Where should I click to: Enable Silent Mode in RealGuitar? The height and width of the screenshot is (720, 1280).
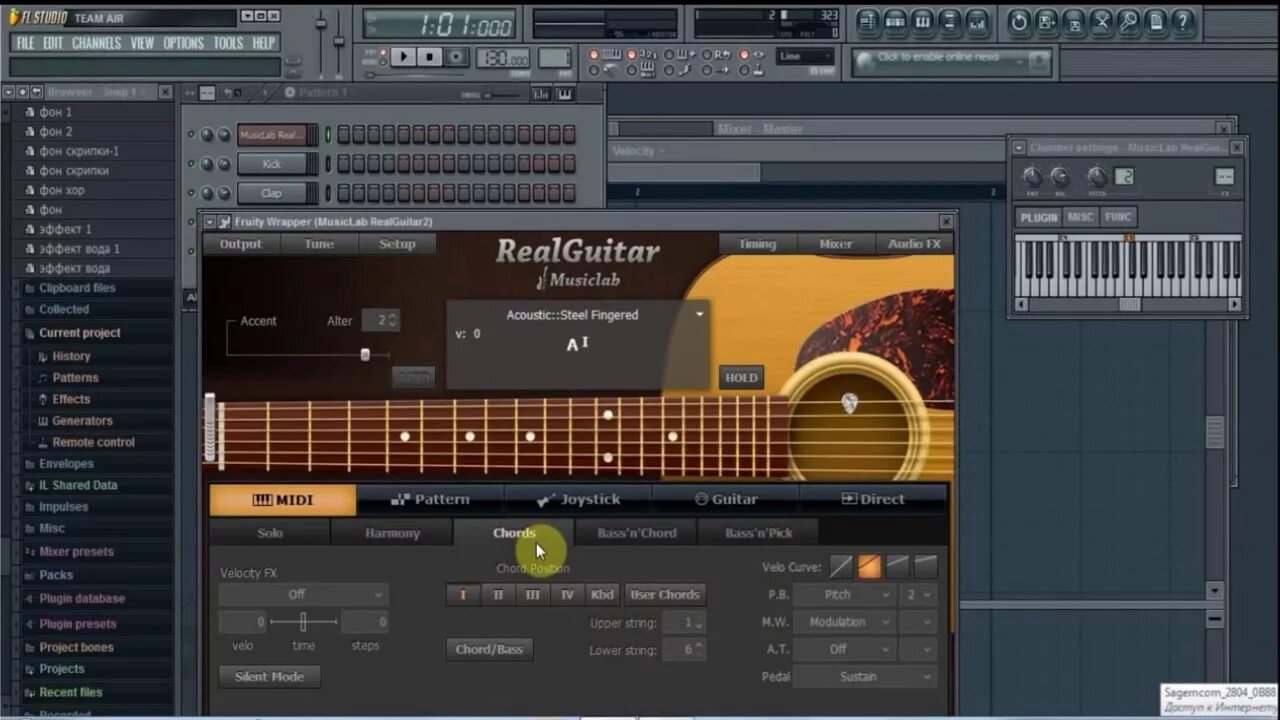pos(269,677)
